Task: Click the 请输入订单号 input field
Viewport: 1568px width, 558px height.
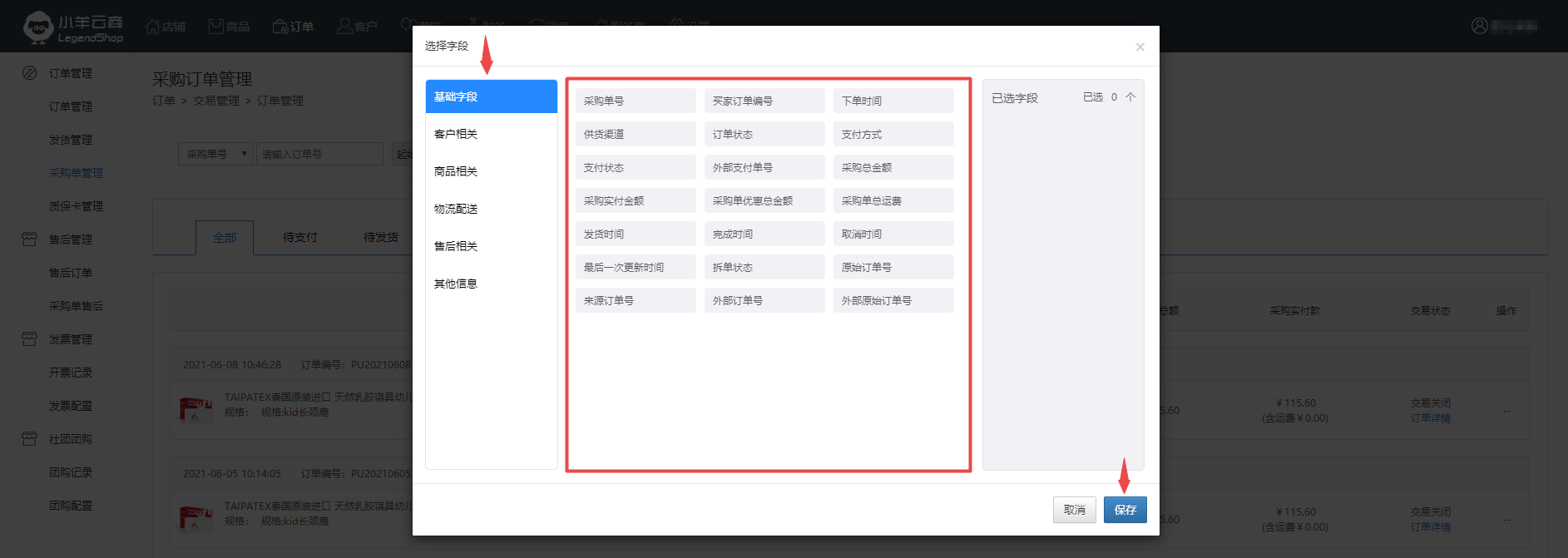Action: (x=319, y=154)
